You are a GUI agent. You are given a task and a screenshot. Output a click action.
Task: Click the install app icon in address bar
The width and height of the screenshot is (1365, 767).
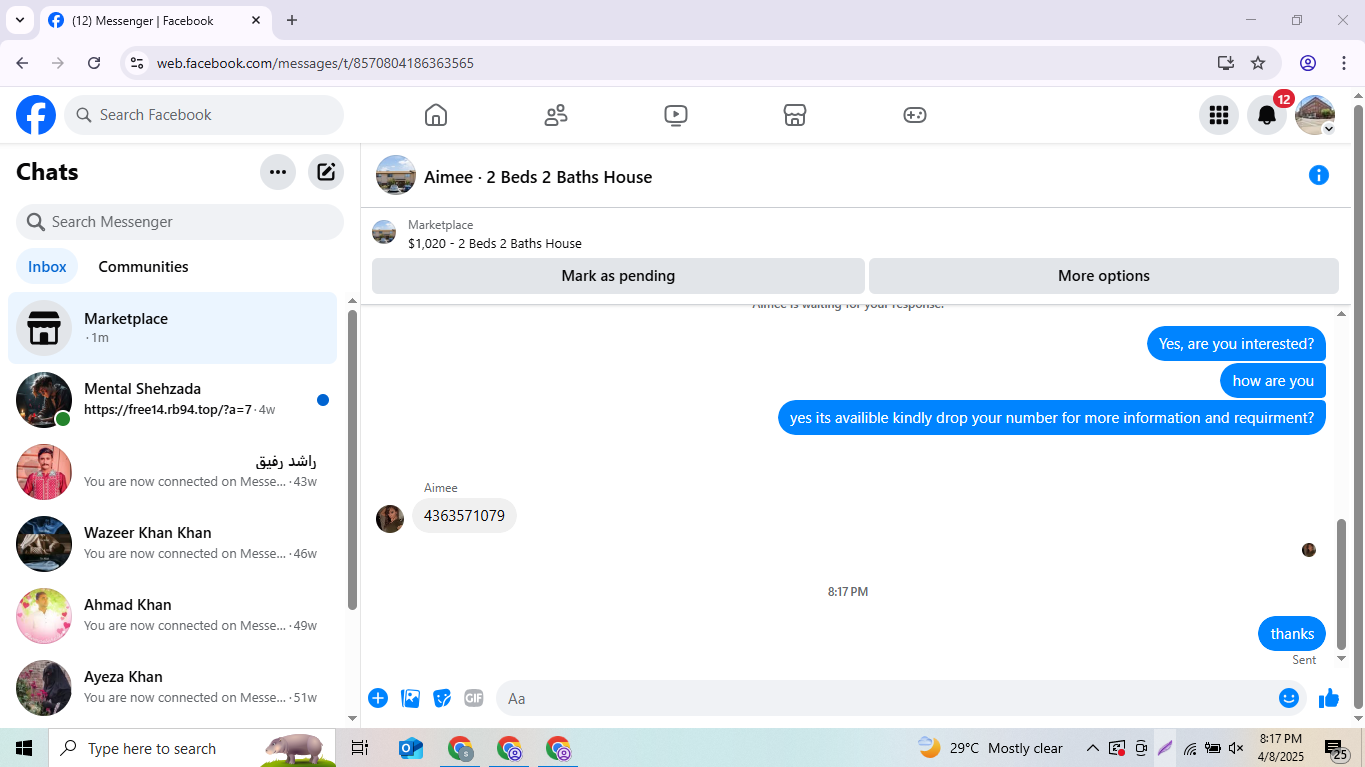(1226, 63)
